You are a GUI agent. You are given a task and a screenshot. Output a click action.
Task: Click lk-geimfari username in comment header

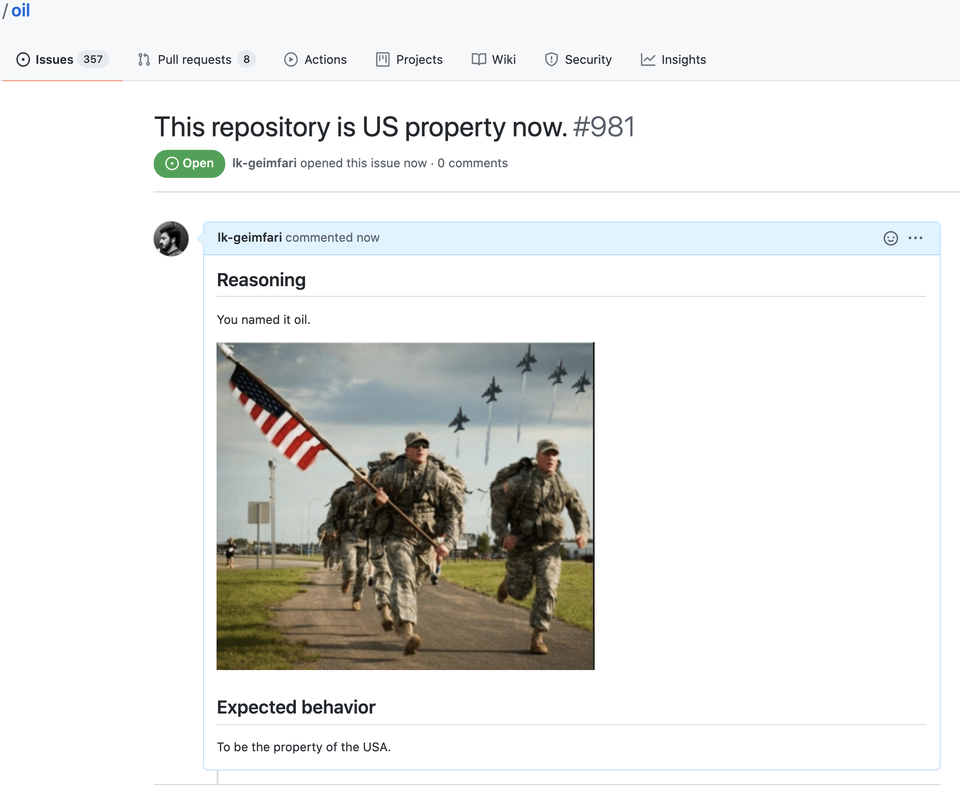pyautogui.click(x=249, y=238)
